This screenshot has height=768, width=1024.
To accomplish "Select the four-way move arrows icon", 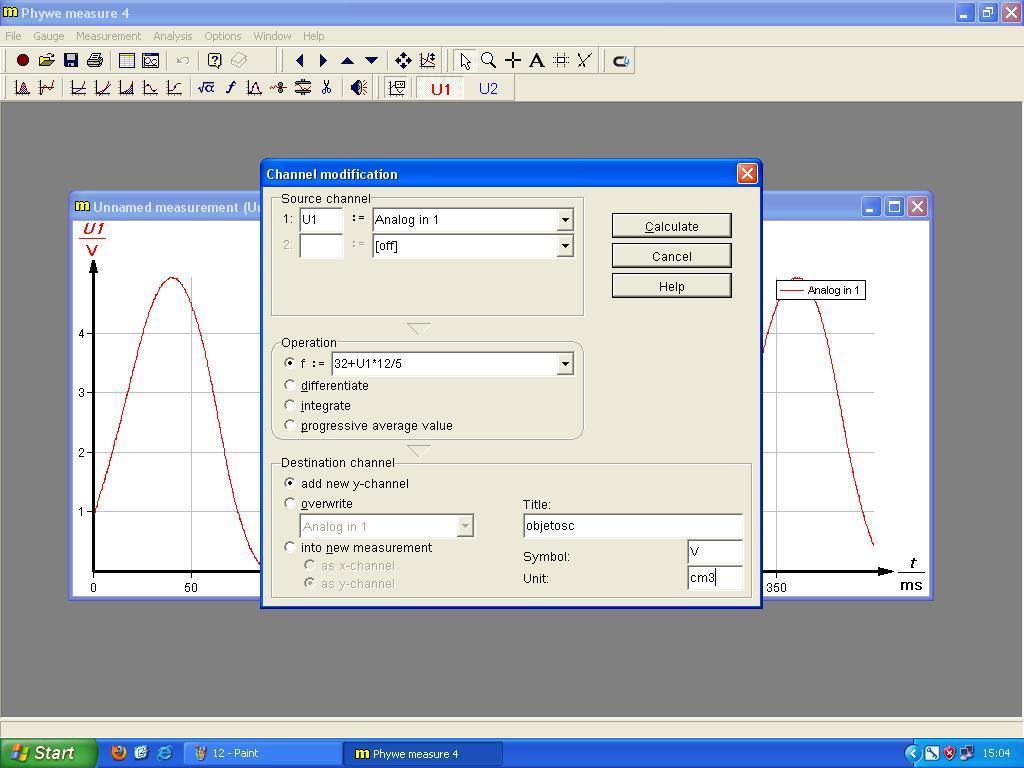I will [403, 61].
